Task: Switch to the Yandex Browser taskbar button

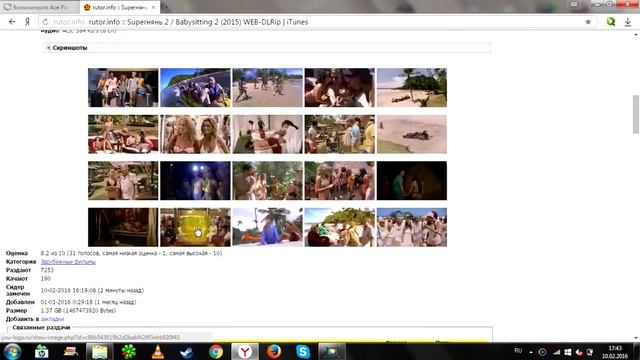Action: point(245,351)
